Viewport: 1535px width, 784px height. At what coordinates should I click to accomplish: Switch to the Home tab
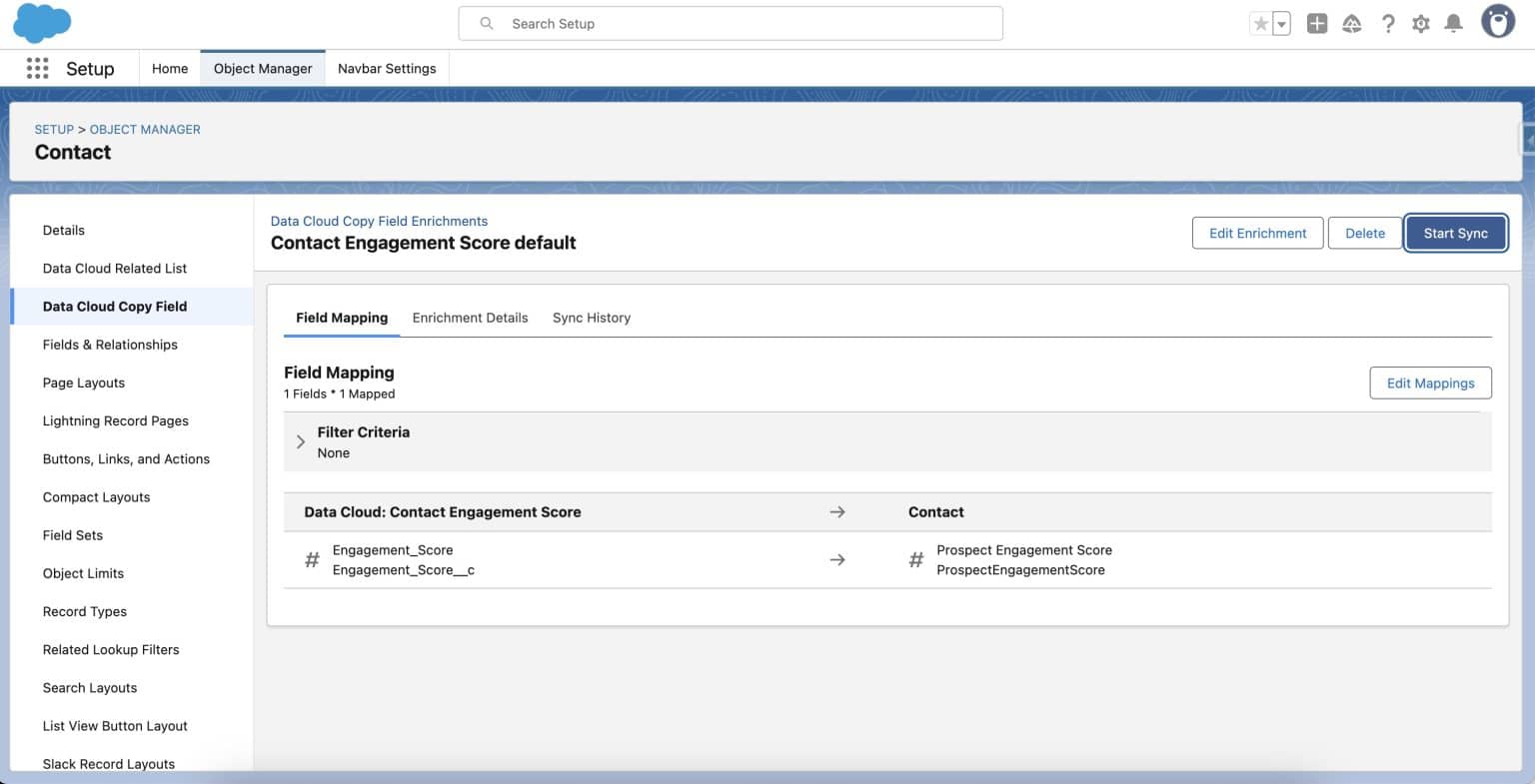tap(170, 68)
